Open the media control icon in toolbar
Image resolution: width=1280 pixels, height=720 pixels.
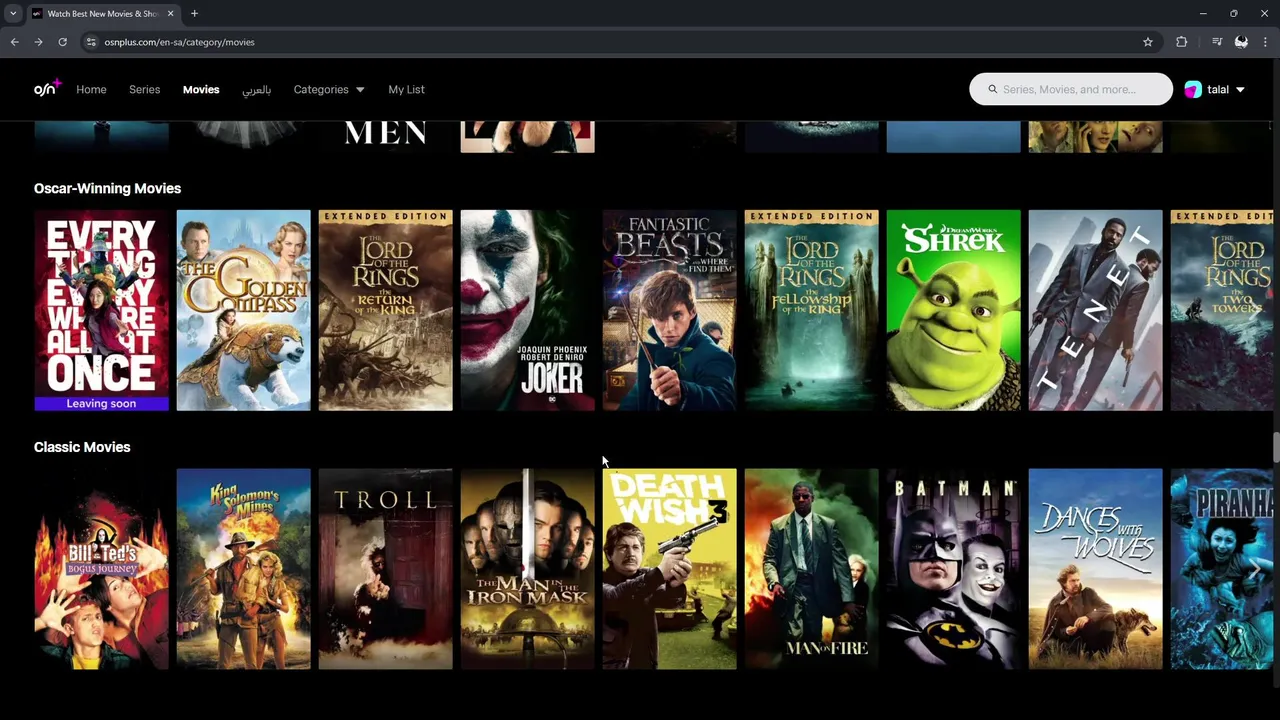[1217, 42]
